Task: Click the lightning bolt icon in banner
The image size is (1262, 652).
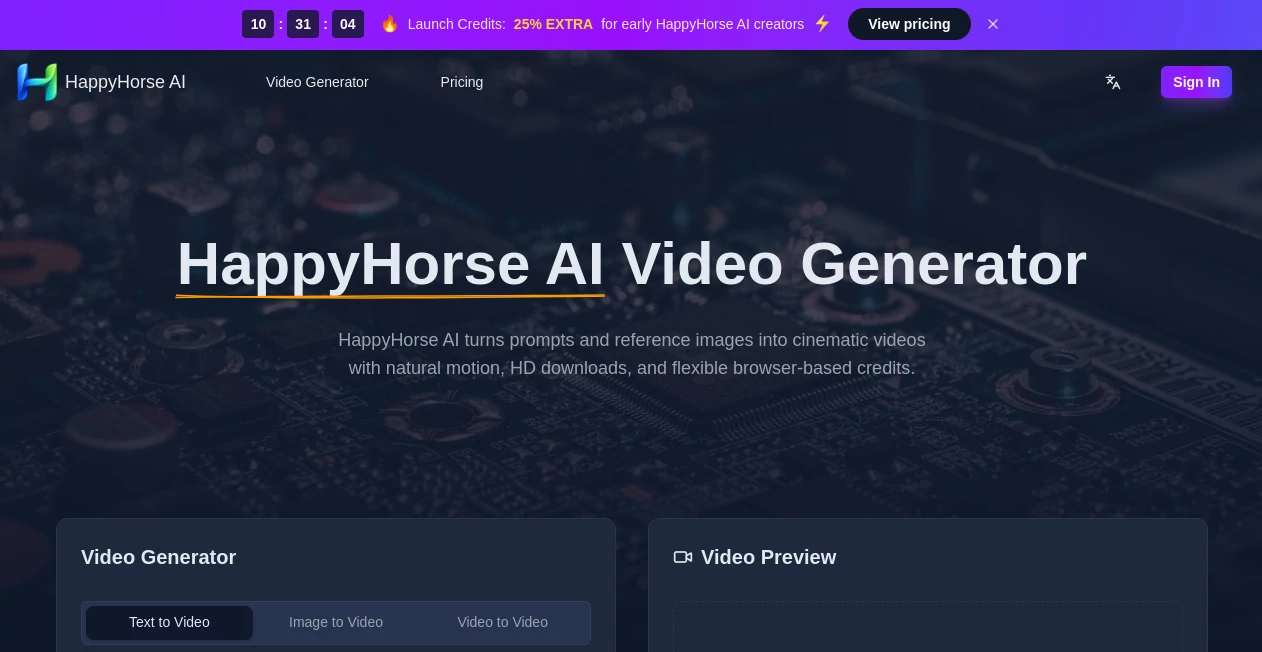Action: pyautogui.click(x=822, y=24)
